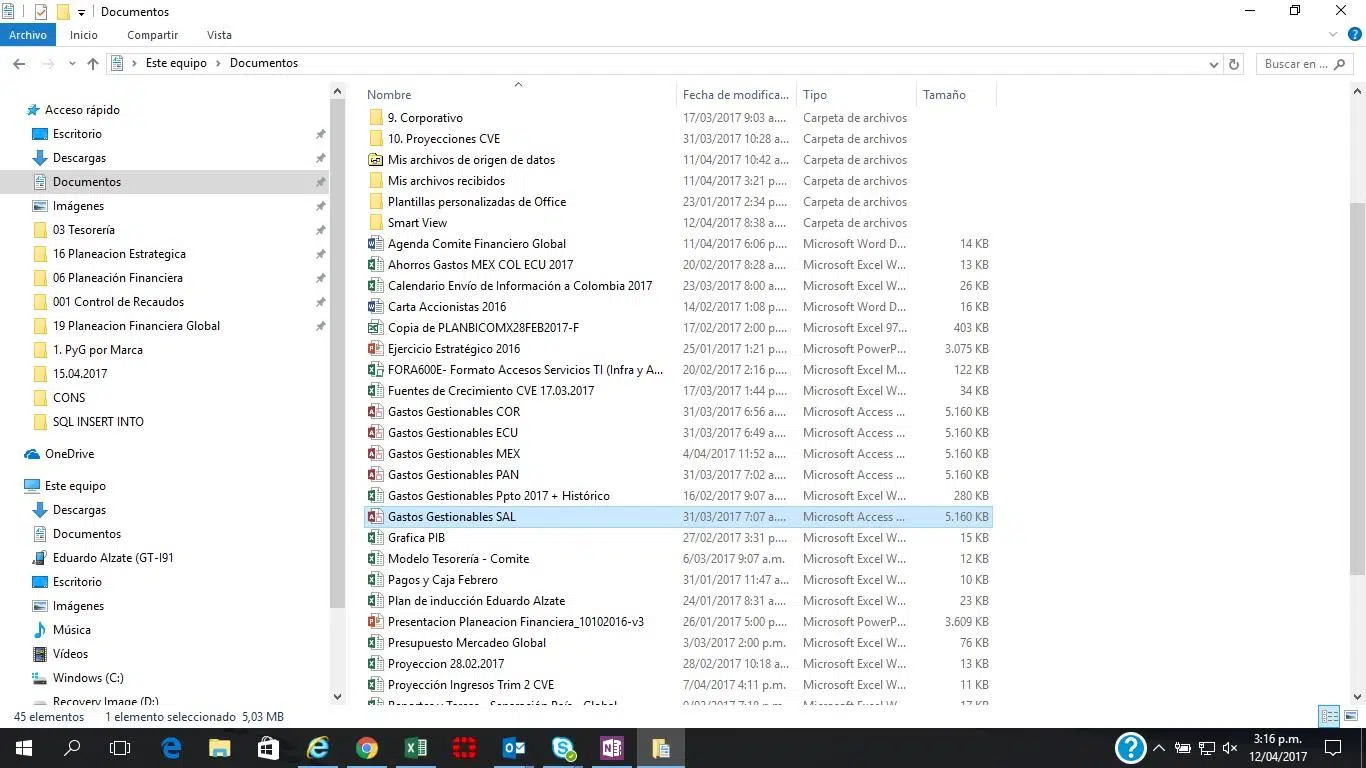
Task: Open taskbar clock and date
Action: (1279, 748)
